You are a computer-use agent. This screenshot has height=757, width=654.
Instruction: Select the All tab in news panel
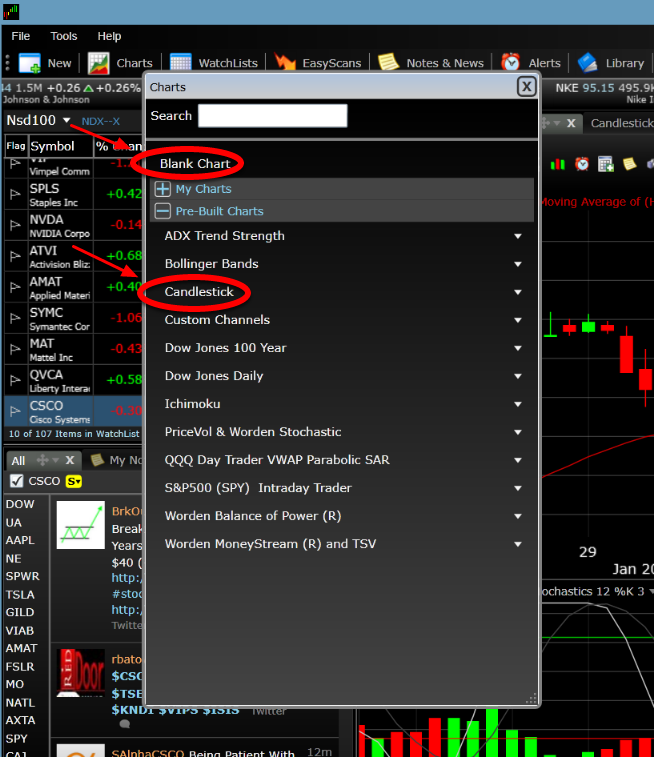(x=18, y=461)
